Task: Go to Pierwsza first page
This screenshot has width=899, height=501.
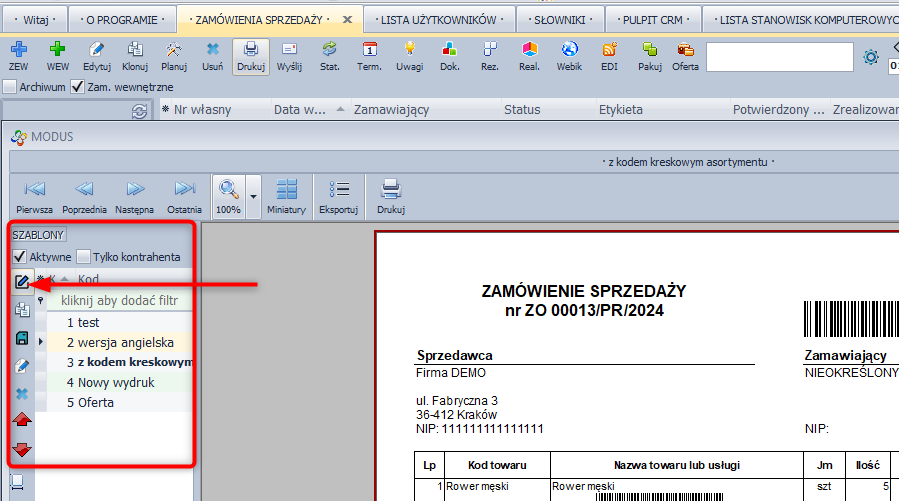Action: point(34,197)
